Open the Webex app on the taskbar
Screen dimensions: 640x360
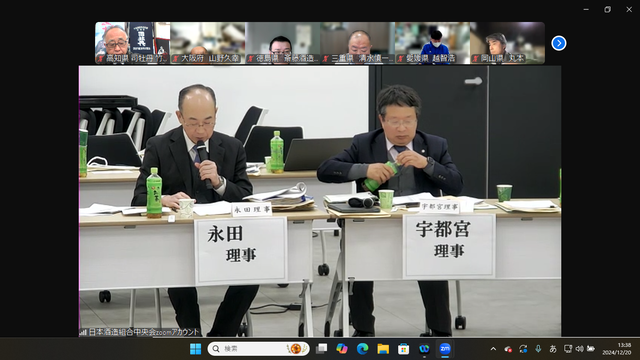tap(424, 349)
